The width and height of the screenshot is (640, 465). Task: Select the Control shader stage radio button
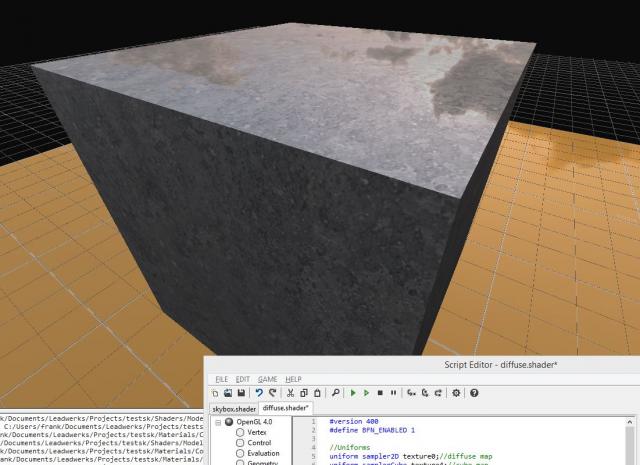(x=240, y=443)
